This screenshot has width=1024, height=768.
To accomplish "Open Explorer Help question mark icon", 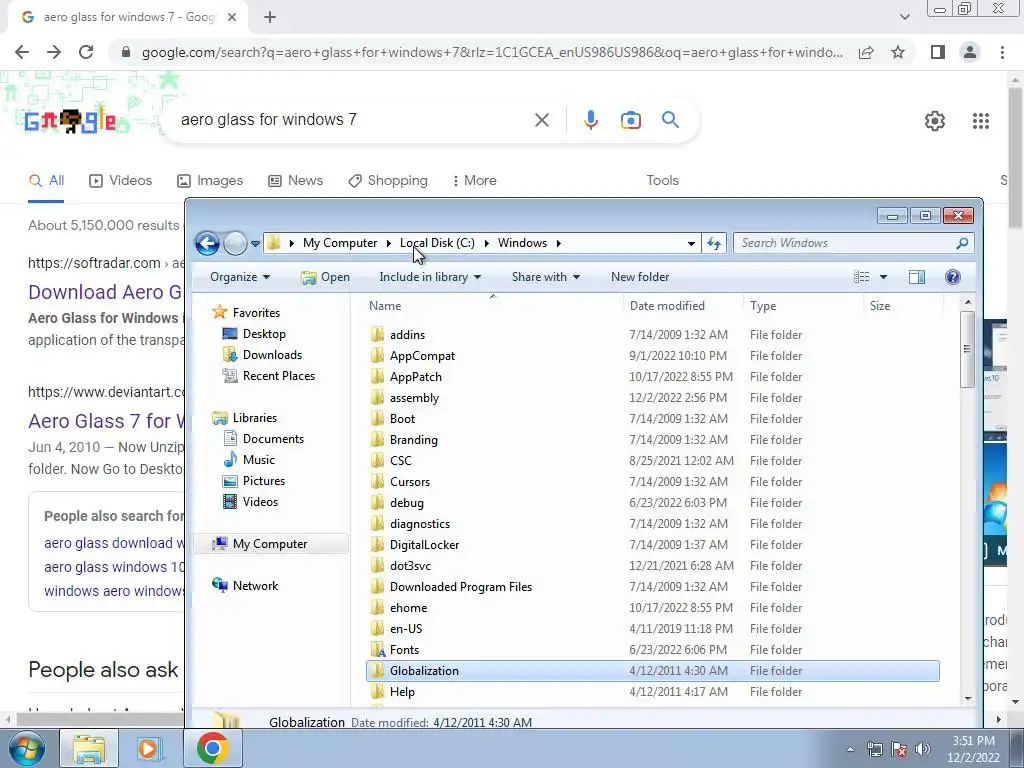I will click(x=953, y=277).
